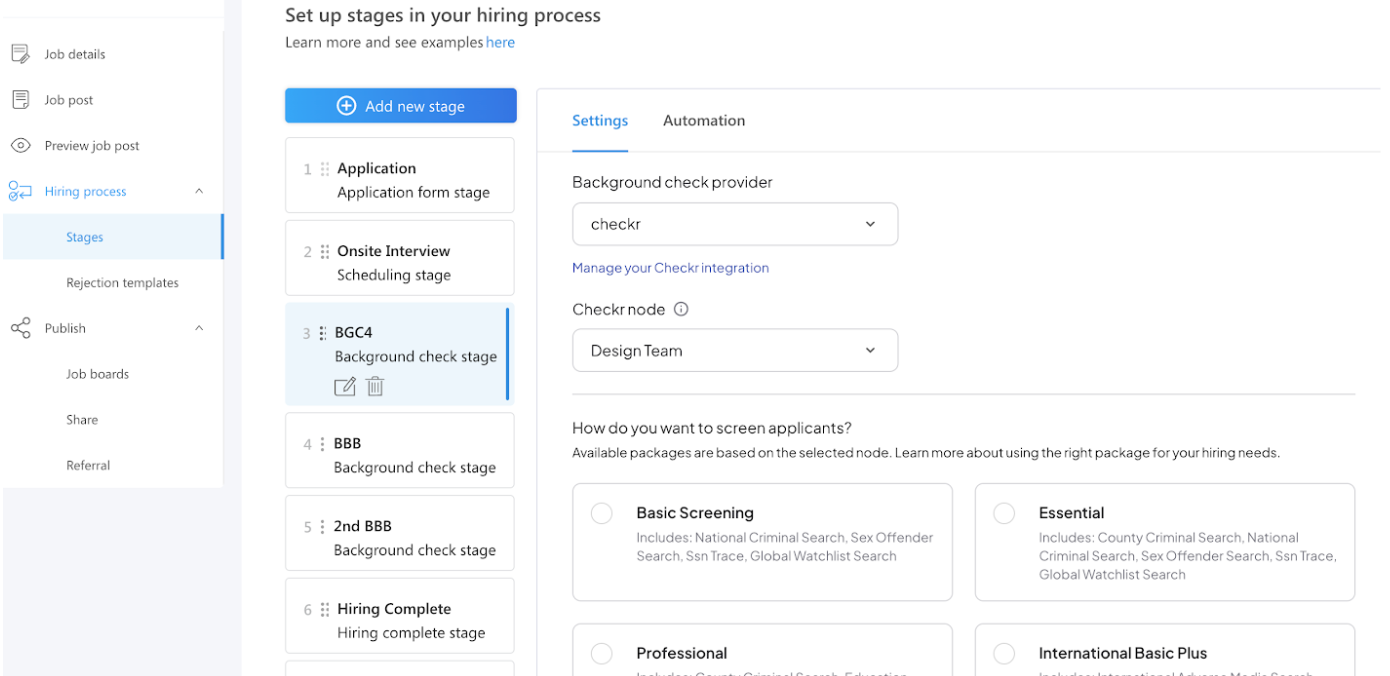Viewport: 1390px width, 676px height.
Task: Collapse the Hiring process section chevron
Action: [x=199, y=191]
